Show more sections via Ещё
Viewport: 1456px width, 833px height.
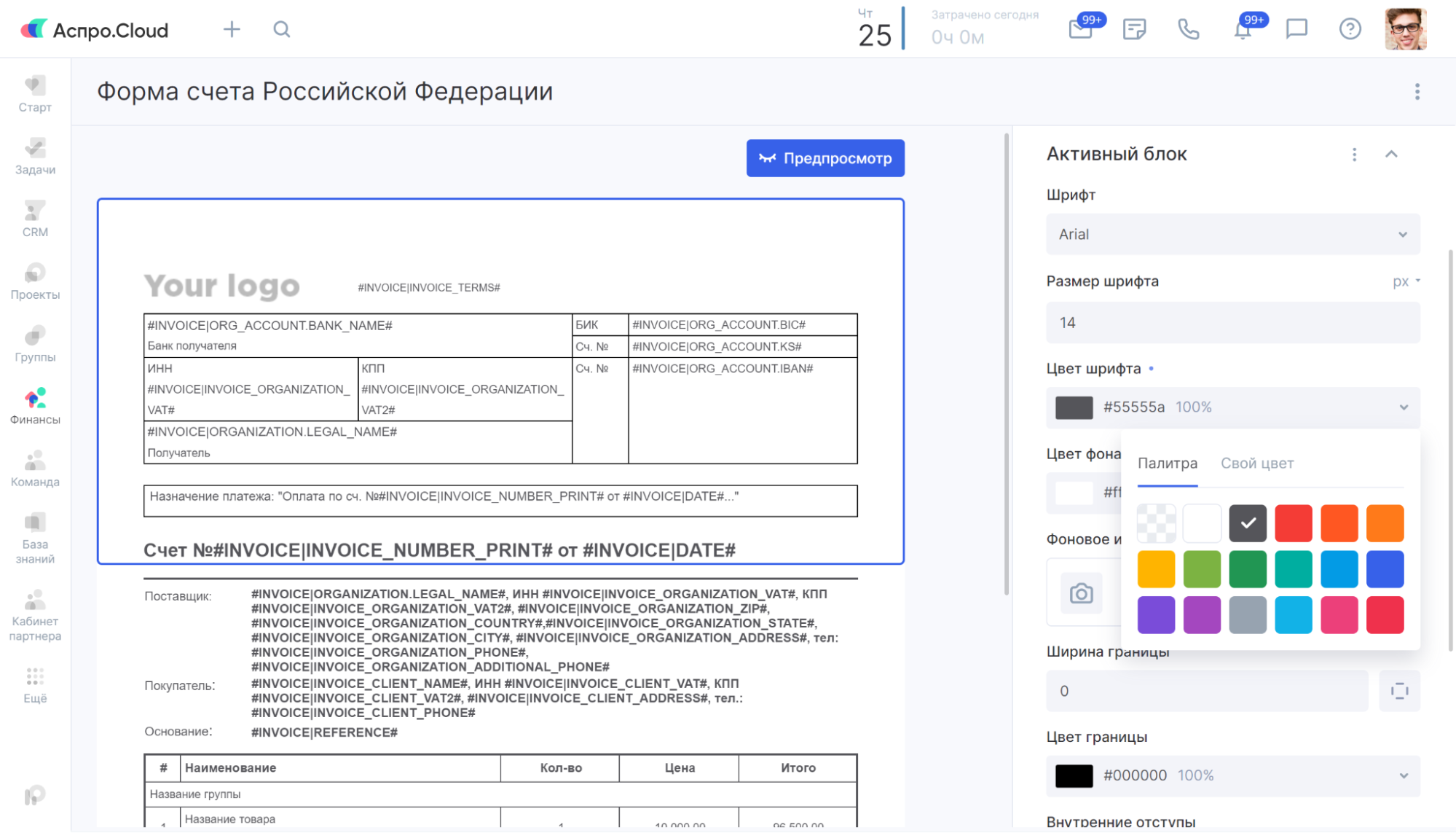[x=35, y=686]
